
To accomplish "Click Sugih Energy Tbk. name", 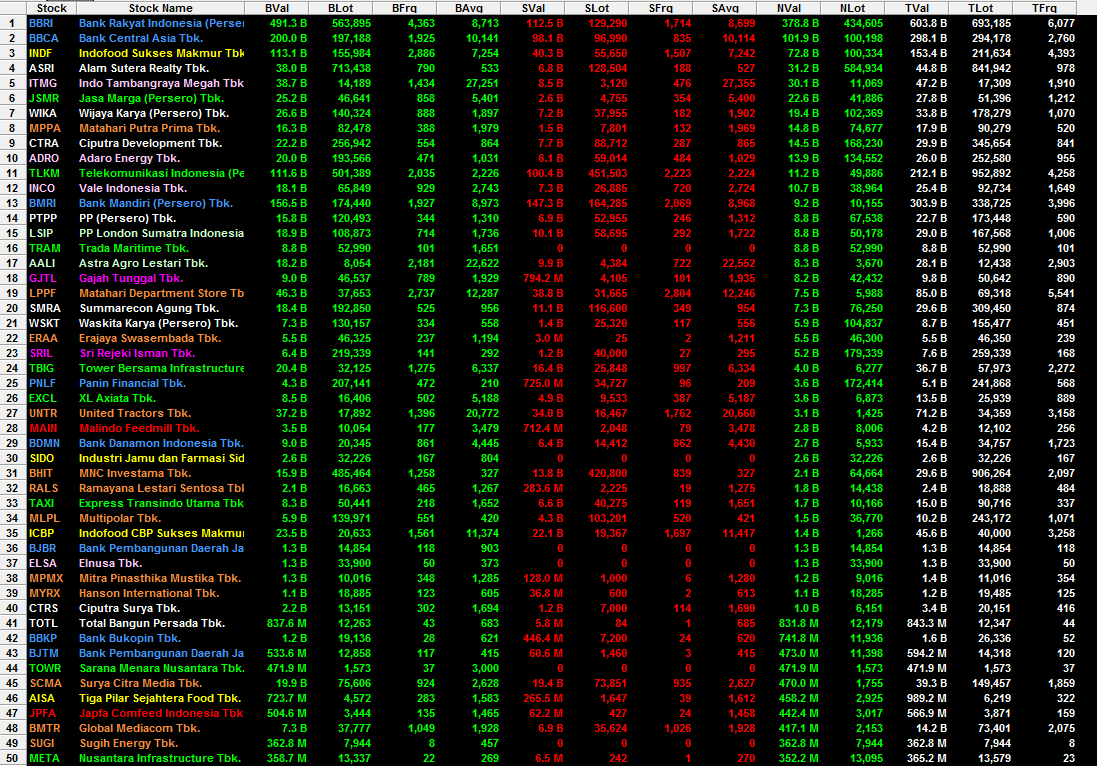I will (x=128, y=744).
